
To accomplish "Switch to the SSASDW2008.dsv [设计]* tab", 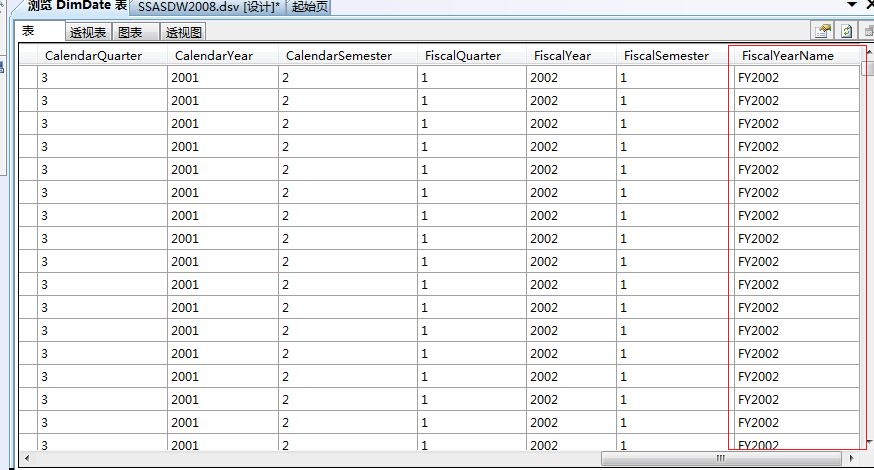I will click(208, 7).
